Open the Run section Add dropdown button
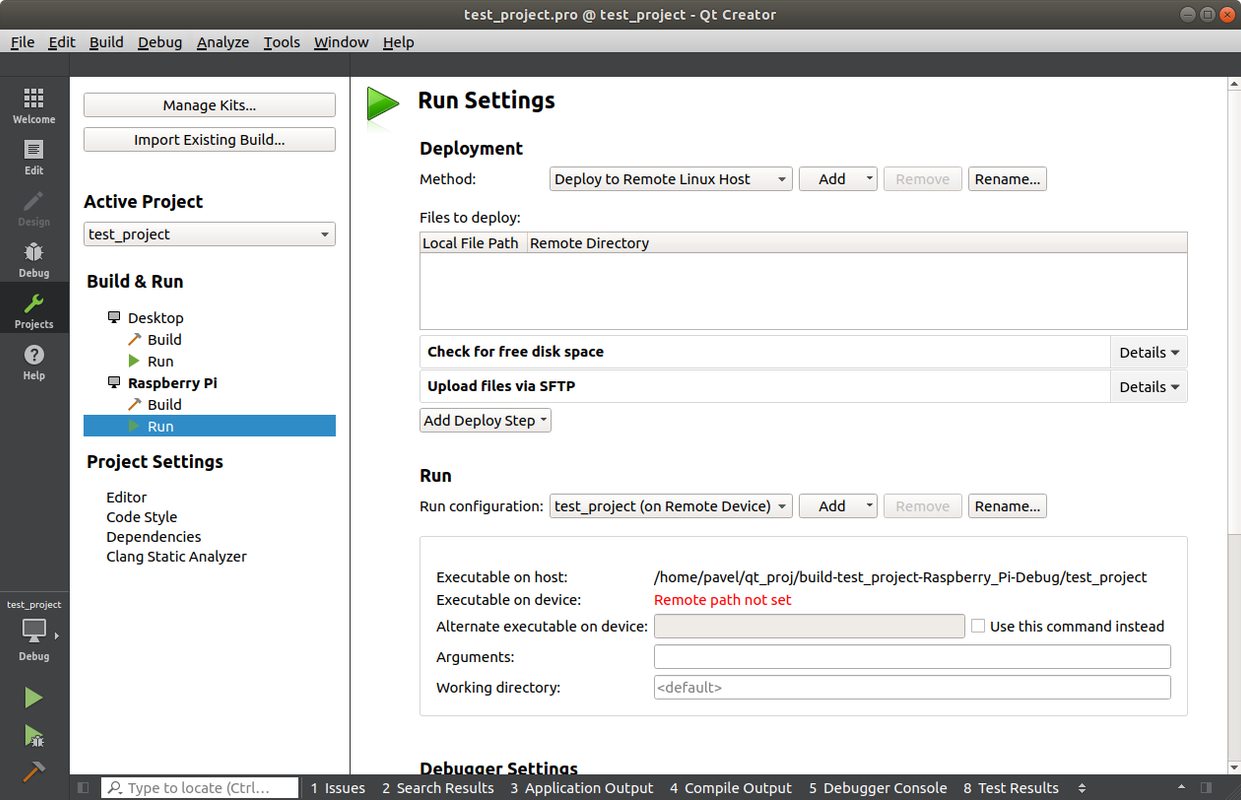The image size is (1241, 800). pos(838,506)
